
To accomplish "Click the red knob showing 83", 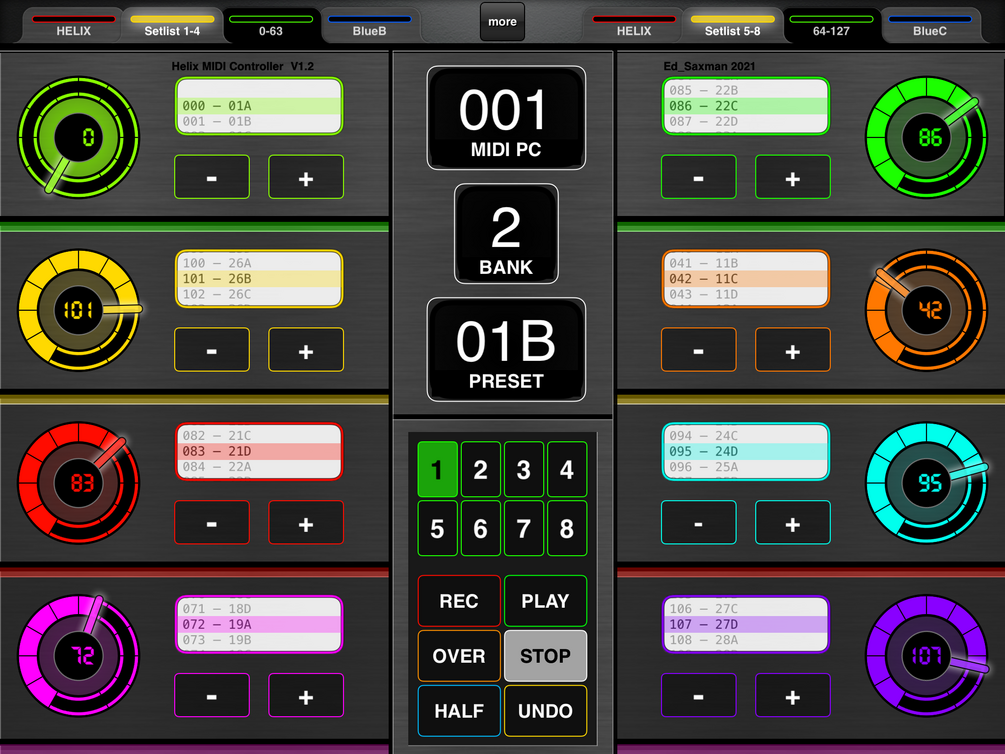I will tap(79, 483).
